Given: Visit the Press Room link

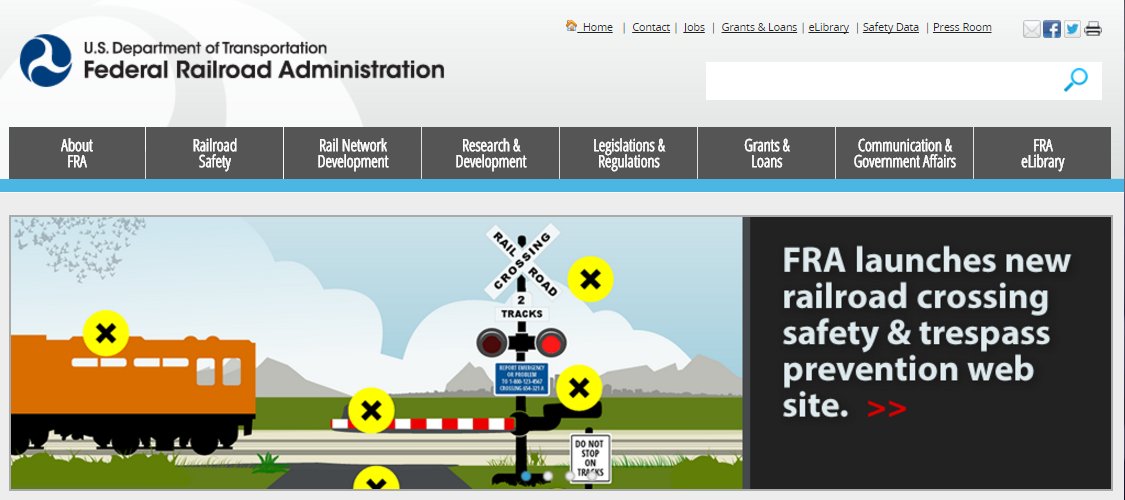Looking at the screenshot, I should [x=962, y=27].
